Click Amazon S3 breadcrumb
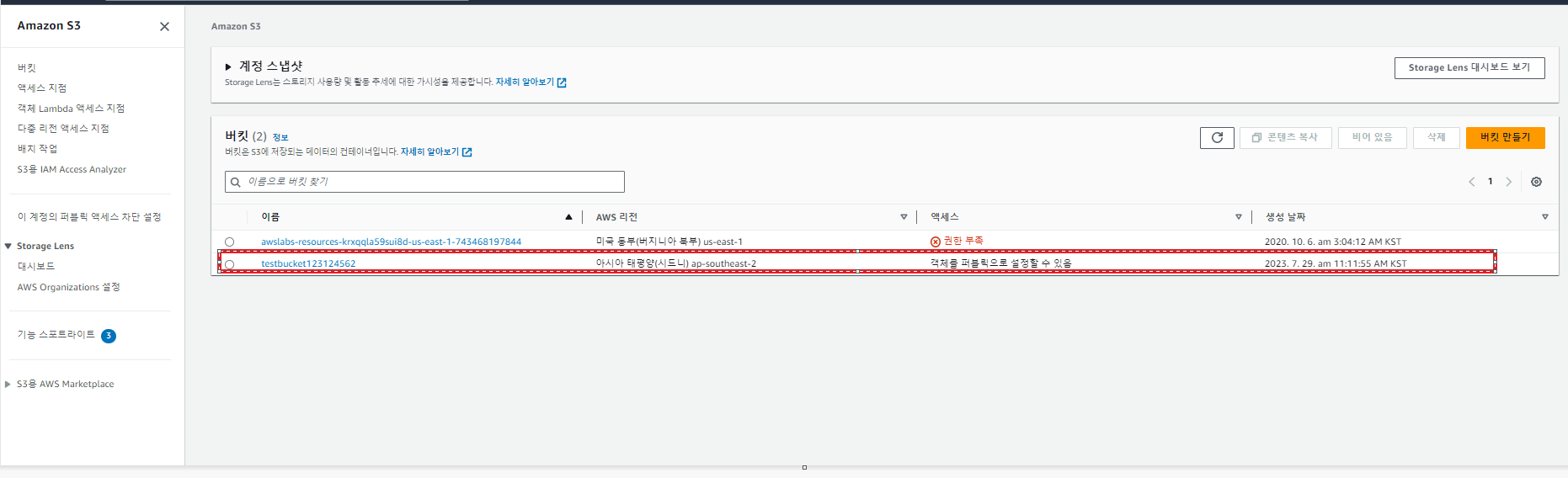Screen dimensions: 1568x478 (236, 27)
